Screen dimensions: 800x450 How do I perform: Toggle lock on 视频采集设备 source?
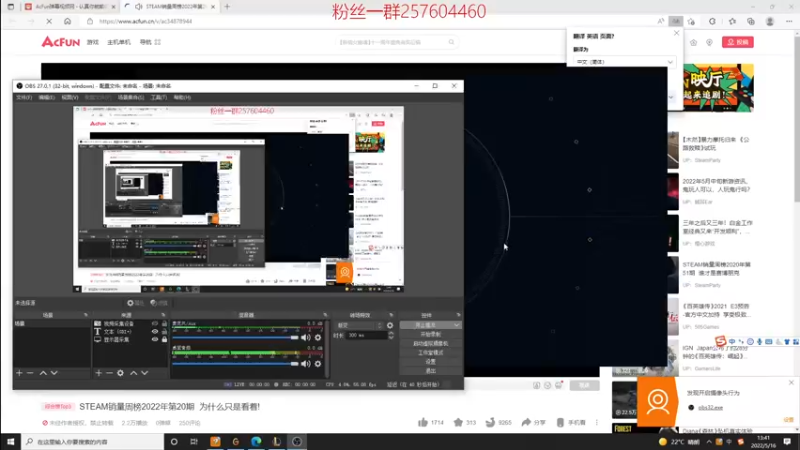click(x=164, y=323)
